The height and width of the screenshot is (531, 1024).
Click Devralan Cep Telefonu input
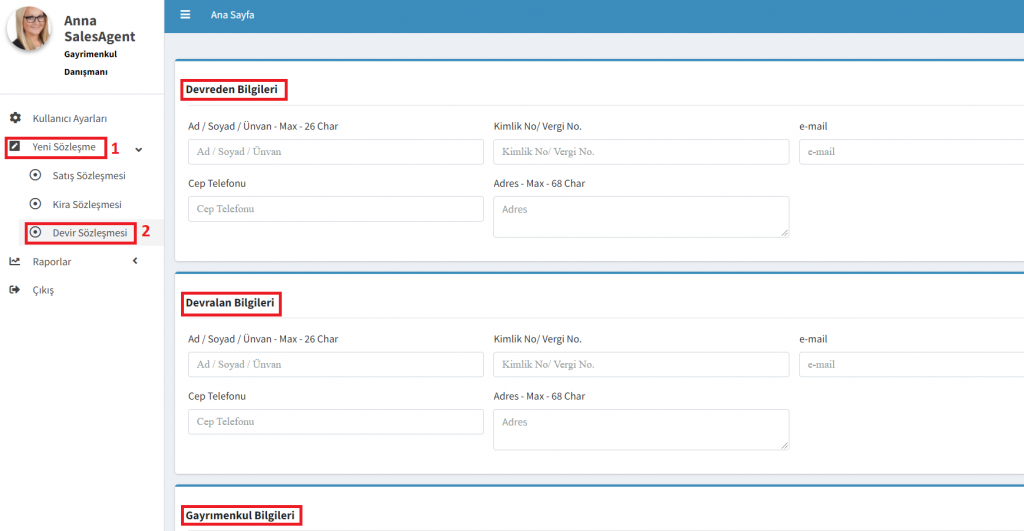(335, 422)
